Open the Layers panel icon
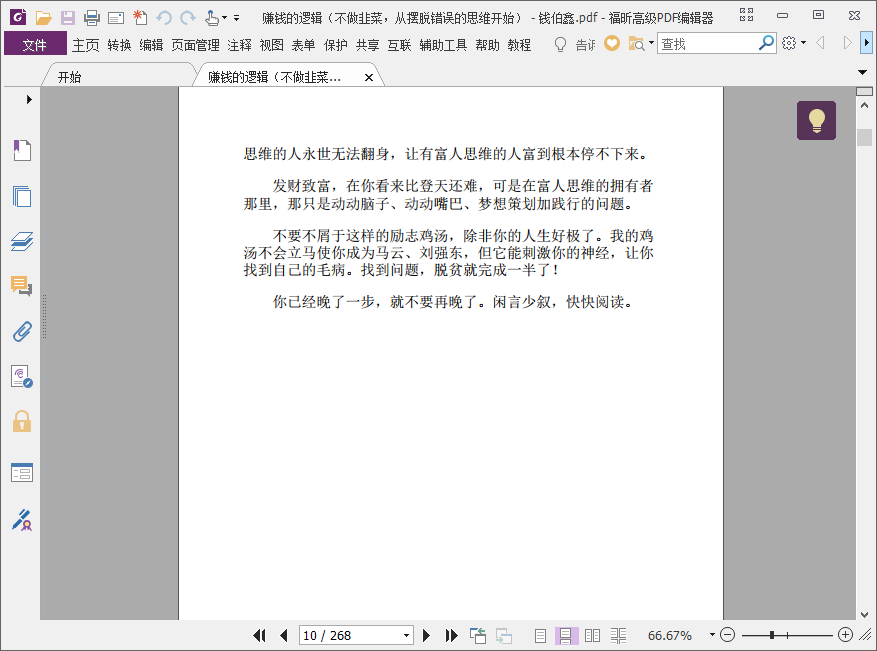877x651 pixels. pos(22,242)
